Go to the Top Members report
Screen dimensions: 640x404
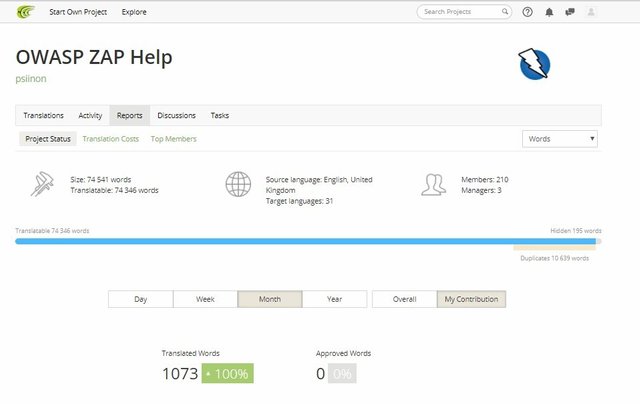[x=173, y=139]
